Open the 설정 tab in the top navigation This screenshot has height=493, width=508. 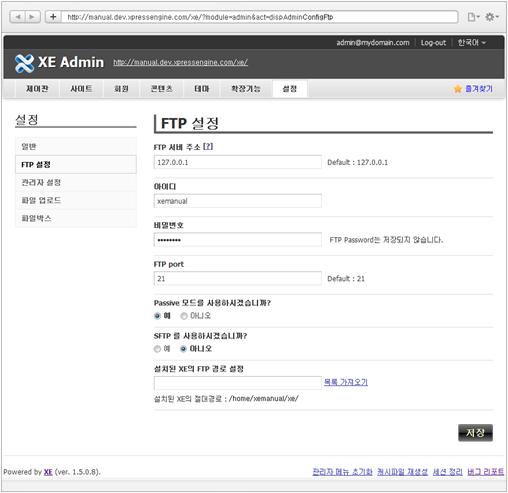(x=290, y=89)
